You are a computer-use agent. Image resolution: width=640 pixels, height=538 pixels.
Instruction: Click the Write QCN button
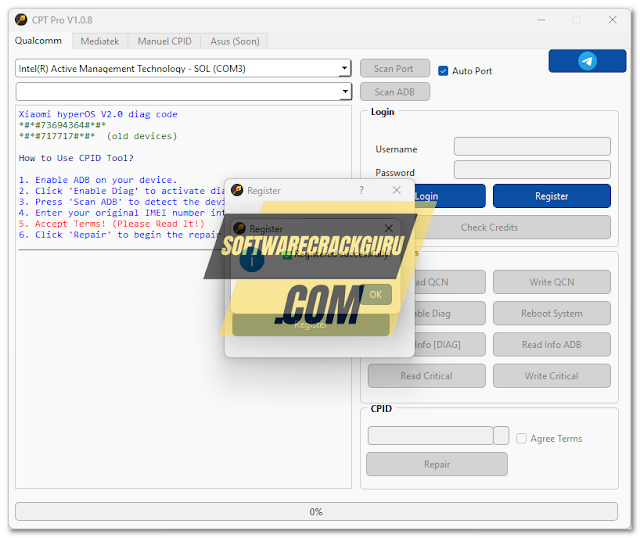[552, 282]
